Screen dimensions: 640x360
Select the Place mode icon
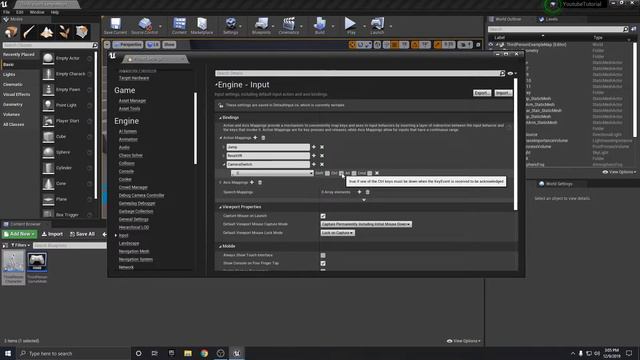[x=11, y=32]
